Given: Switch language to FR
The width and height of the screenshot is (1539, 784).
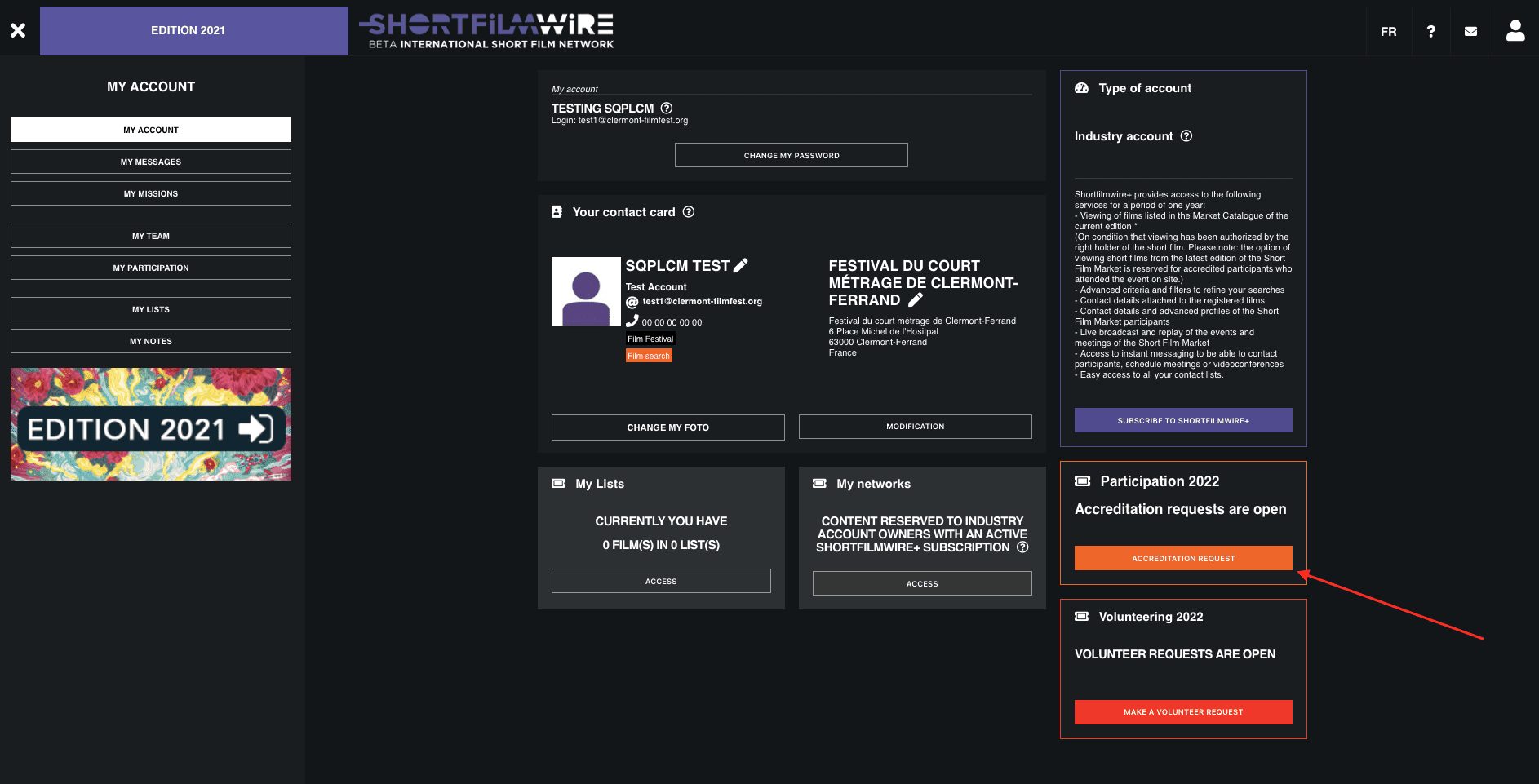Looking at the screenshot, I should (x=1388, y=32).
